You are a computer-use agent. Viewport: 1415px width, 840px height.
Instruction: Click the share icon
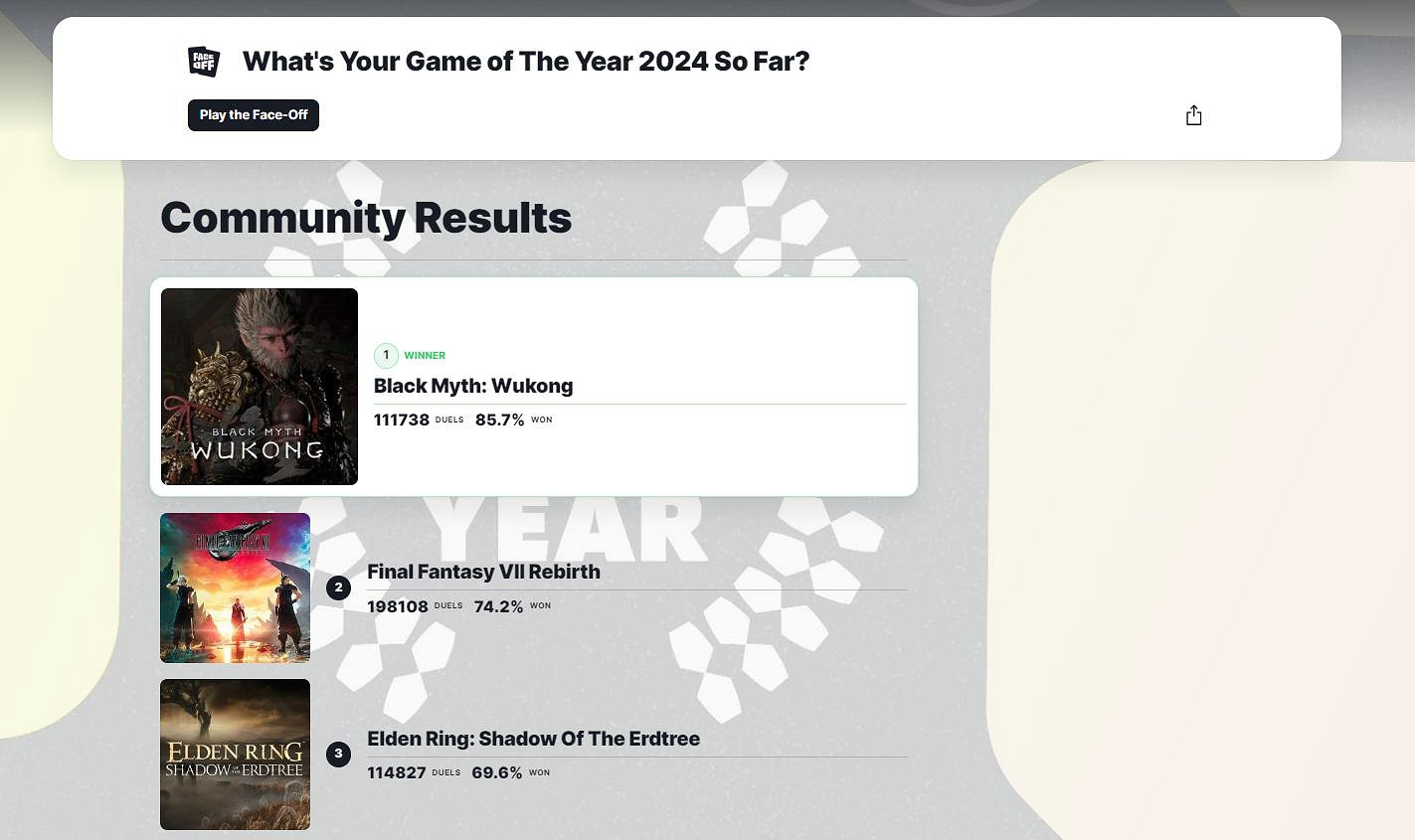1193,116
